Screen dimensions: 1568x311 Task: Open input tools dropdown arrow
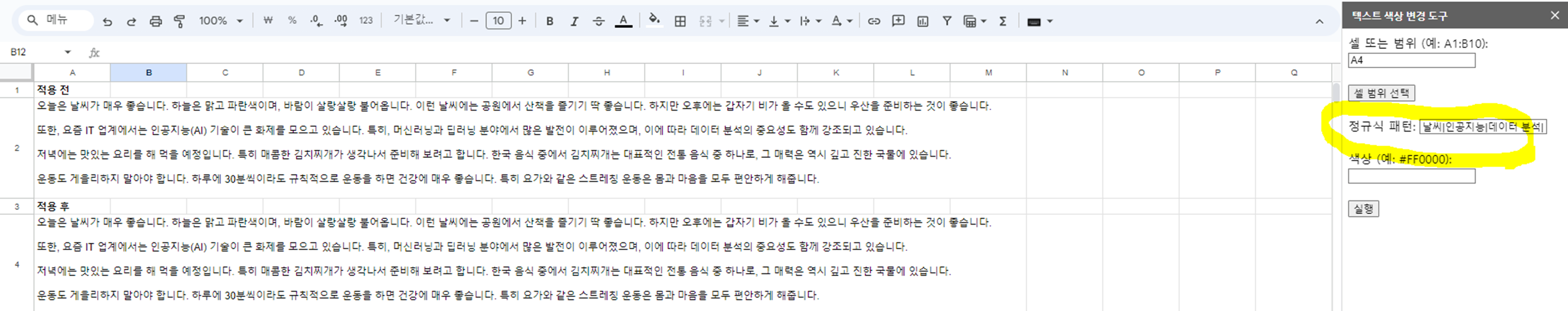point(1050,22)
